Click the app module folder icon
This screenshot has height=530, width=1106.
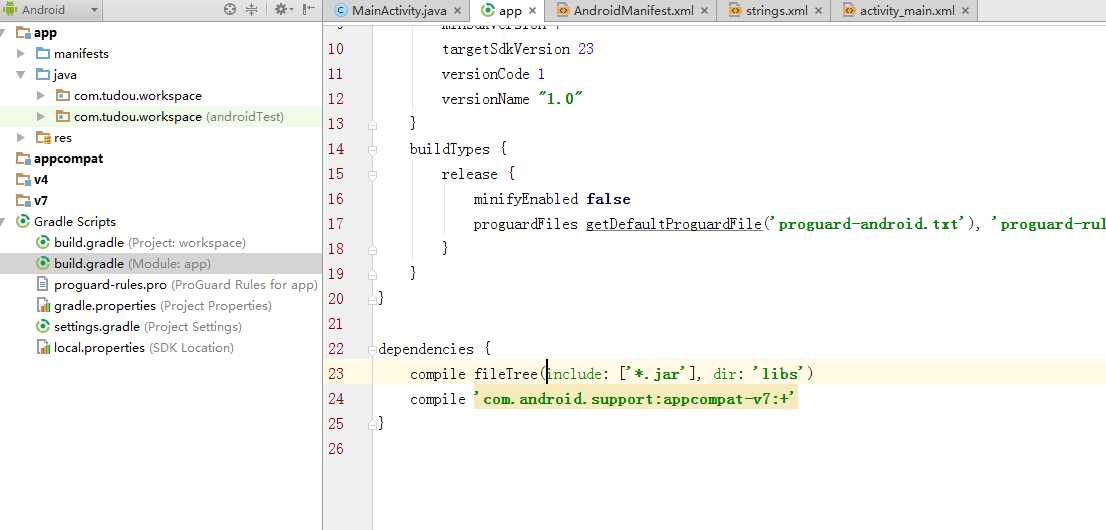click(23, 32)
